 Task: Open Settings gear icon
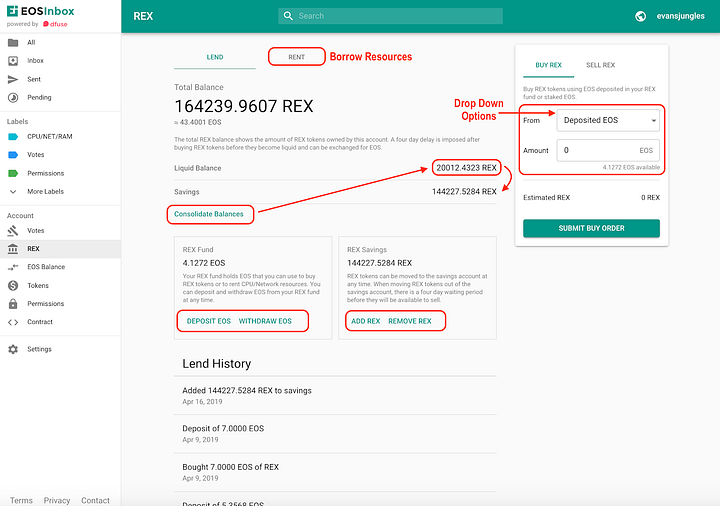pyautogui.click(x=13, y=349)
